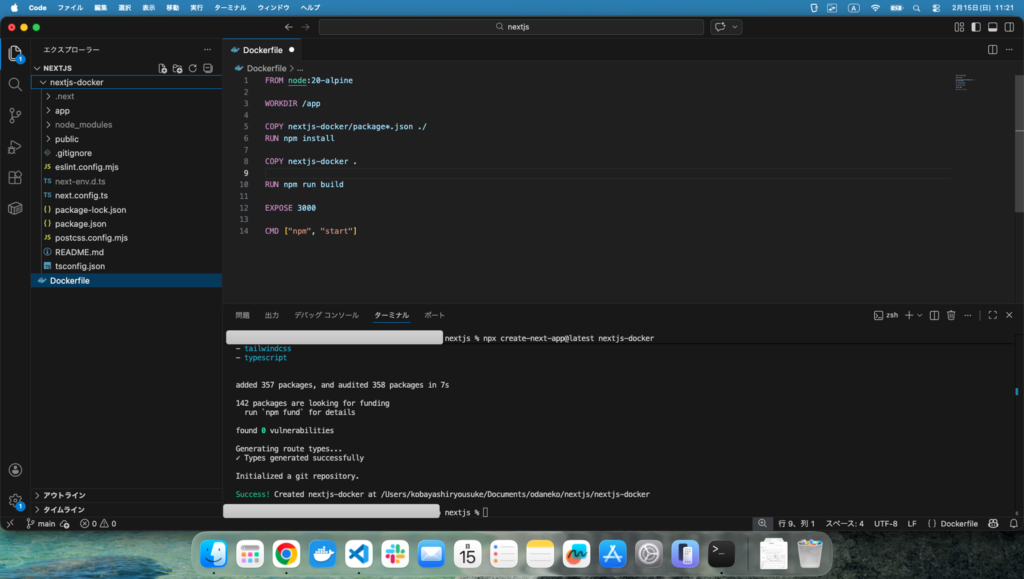1024x579 pixels.
Task: Split the editor to the right
Action: [992, 49]
